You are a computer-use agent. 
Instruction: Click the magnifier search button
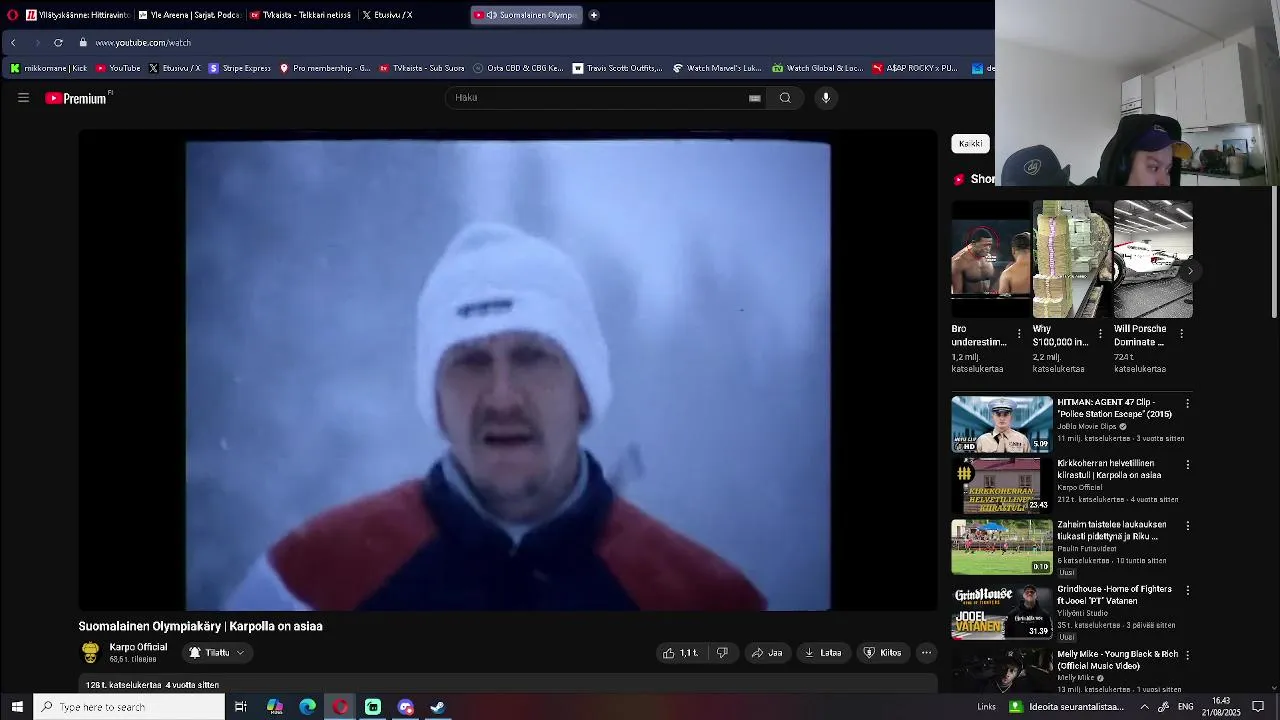pyautogui.click(x=785, y=98)
